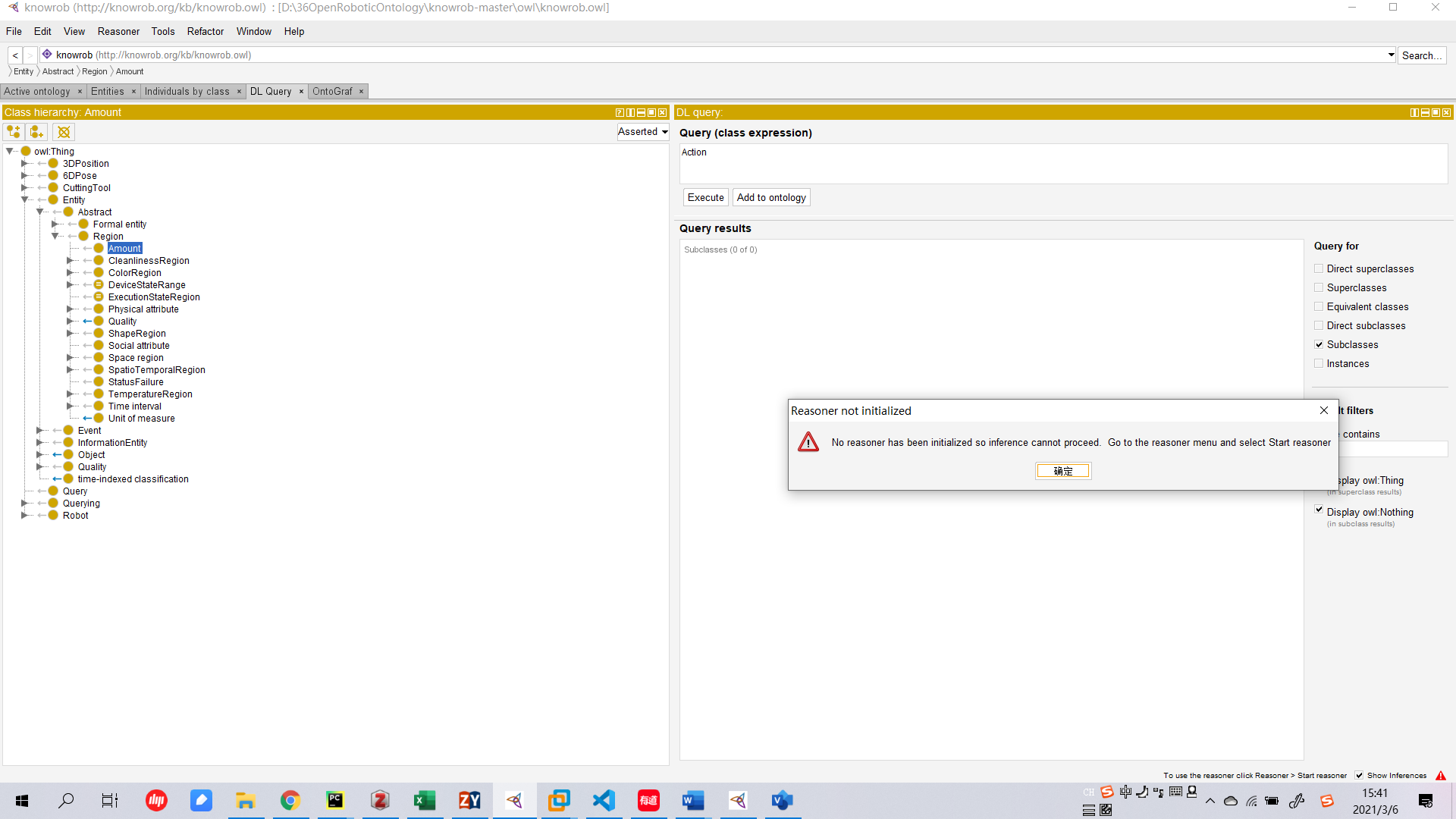
Task: Enable the Direct superclasses checkbox
Action: pyautogui.click(x=1319, y=268)
